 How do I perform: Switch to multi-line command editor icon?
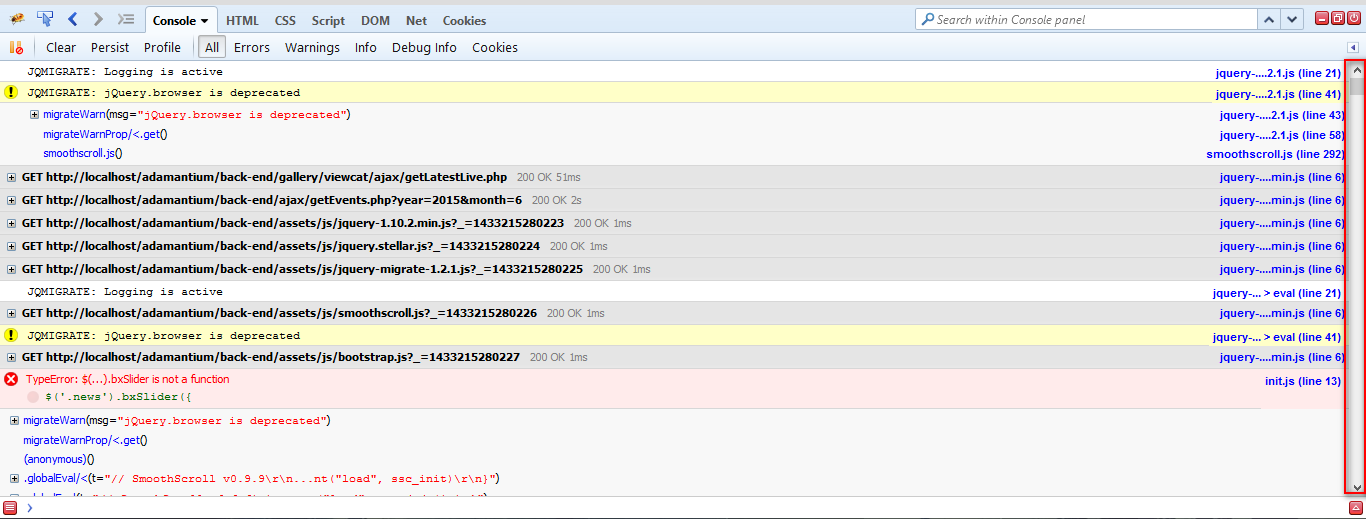click(1356, 508)
